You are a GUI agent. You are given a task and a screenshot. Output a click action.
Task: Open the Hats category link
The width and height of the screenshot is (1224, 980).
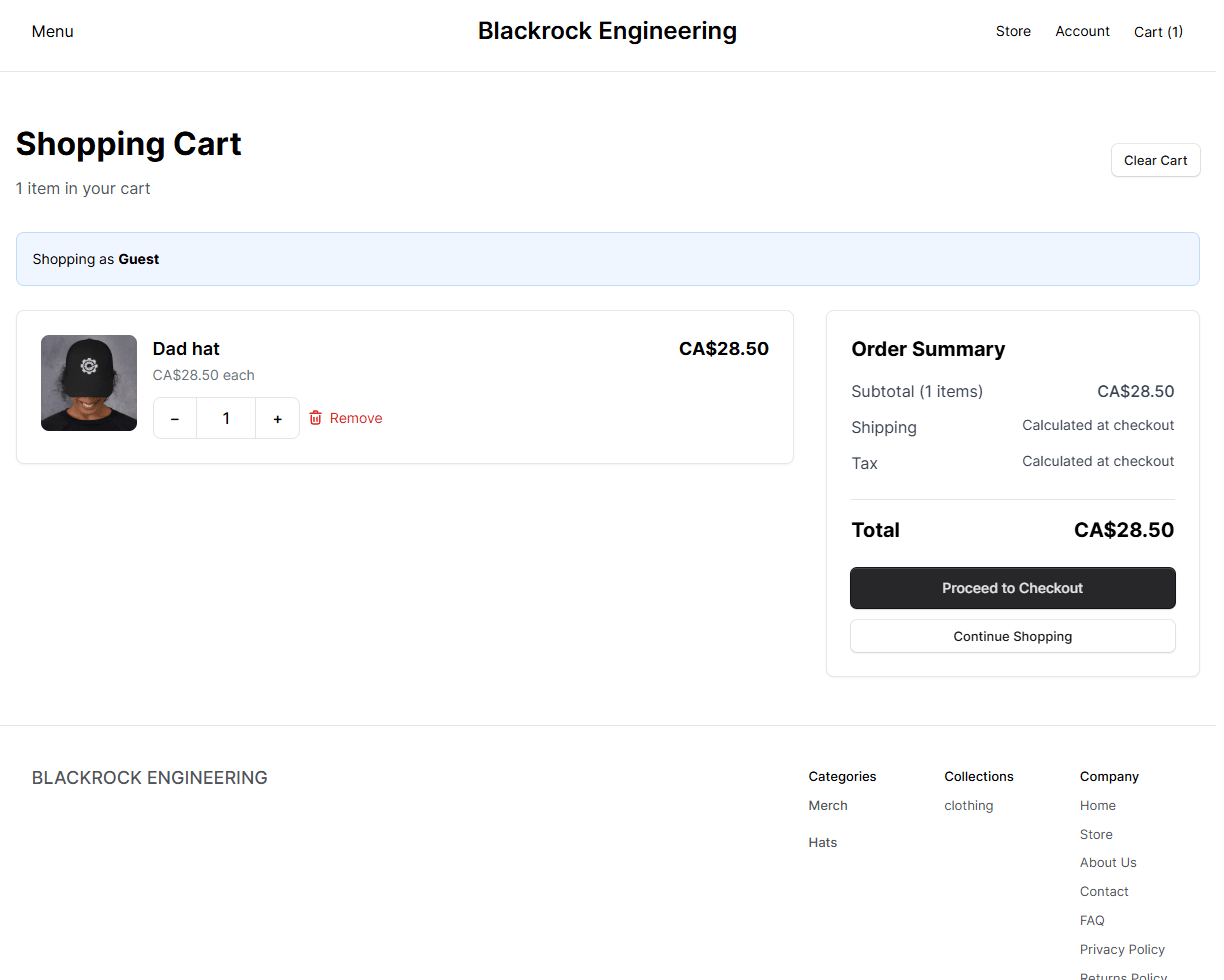(822, 842)
